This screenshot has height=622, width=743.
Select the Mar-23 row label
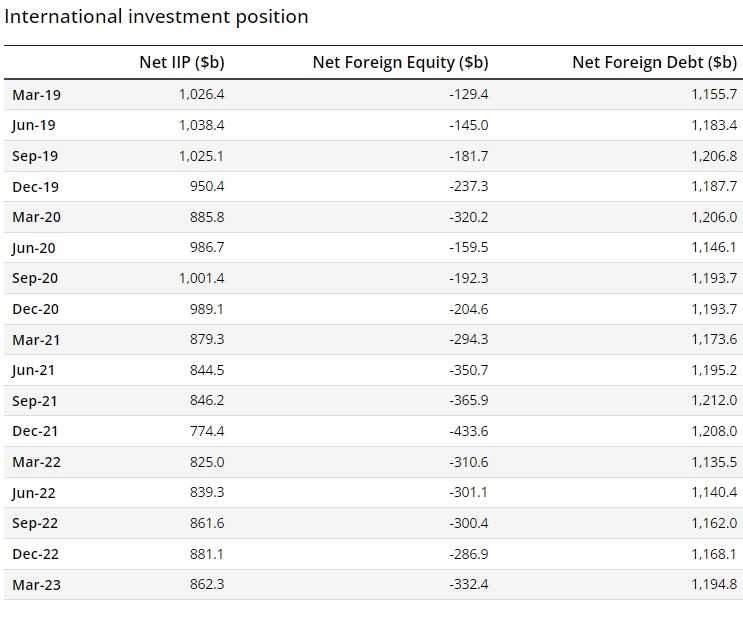click(x=36, y=584)
